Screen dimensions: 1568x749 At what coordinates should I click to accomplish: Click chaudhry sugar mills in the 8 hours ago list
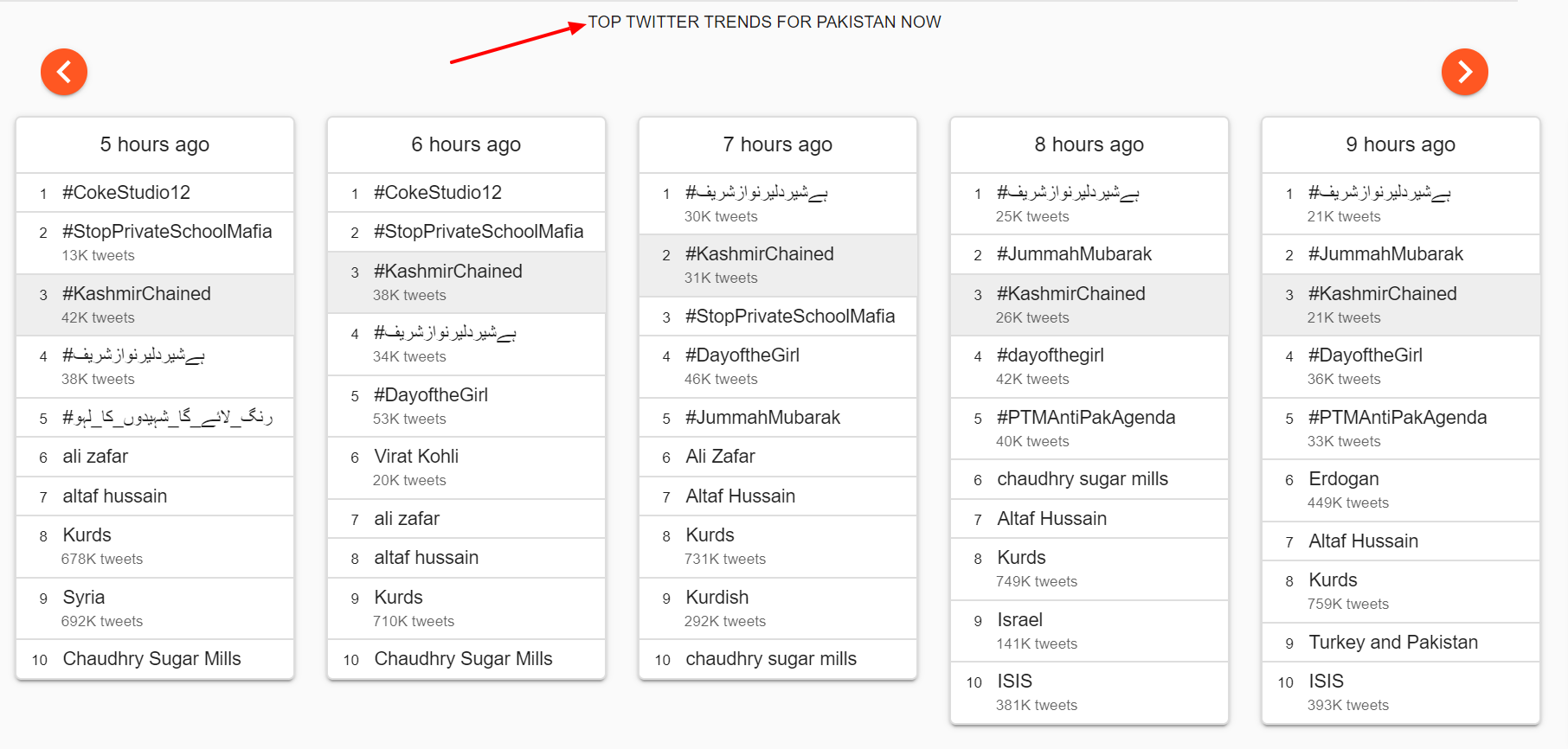coord(1089,479)
